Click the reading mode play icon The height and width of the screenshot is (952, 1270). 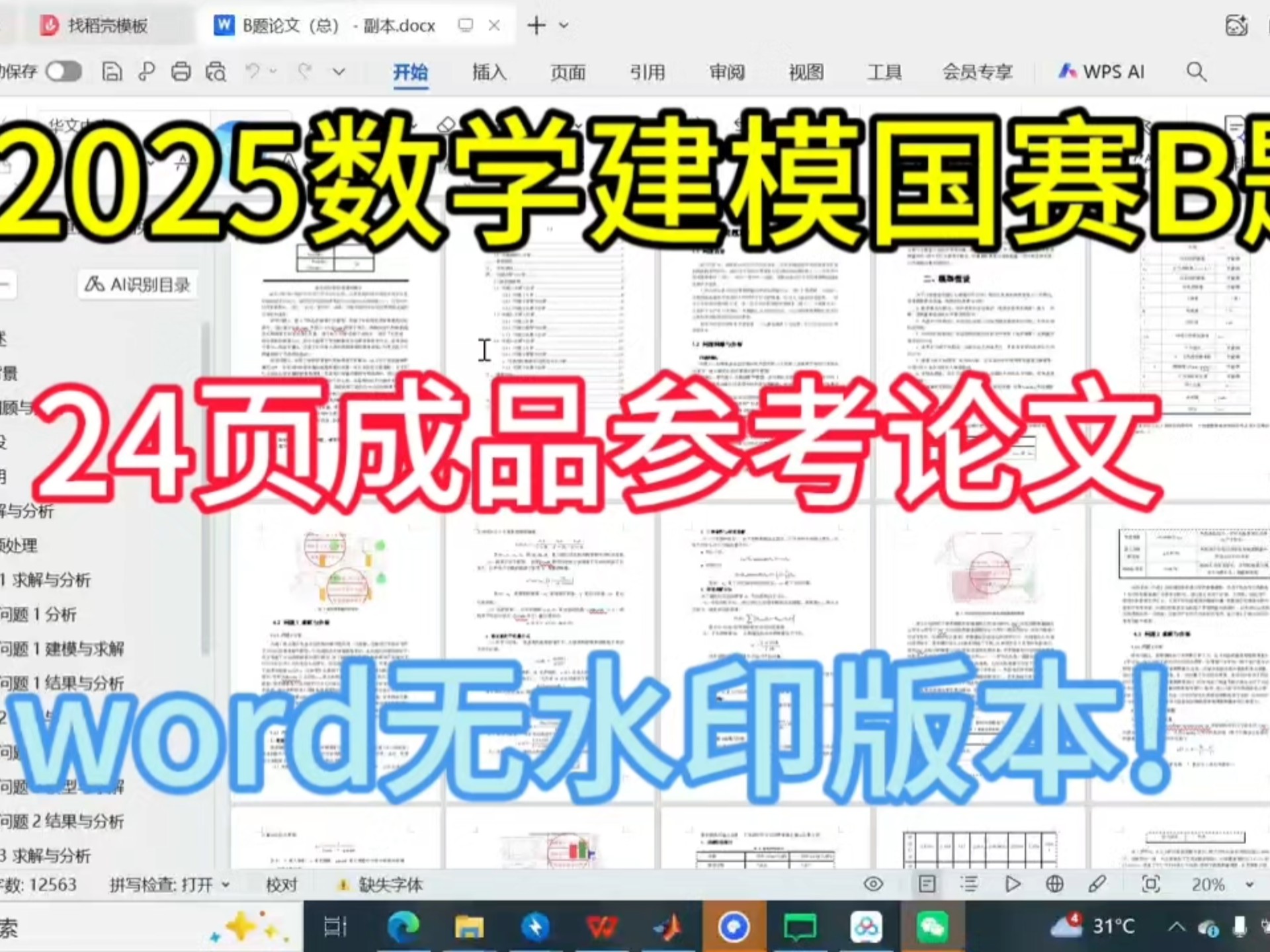(1012, 884)
